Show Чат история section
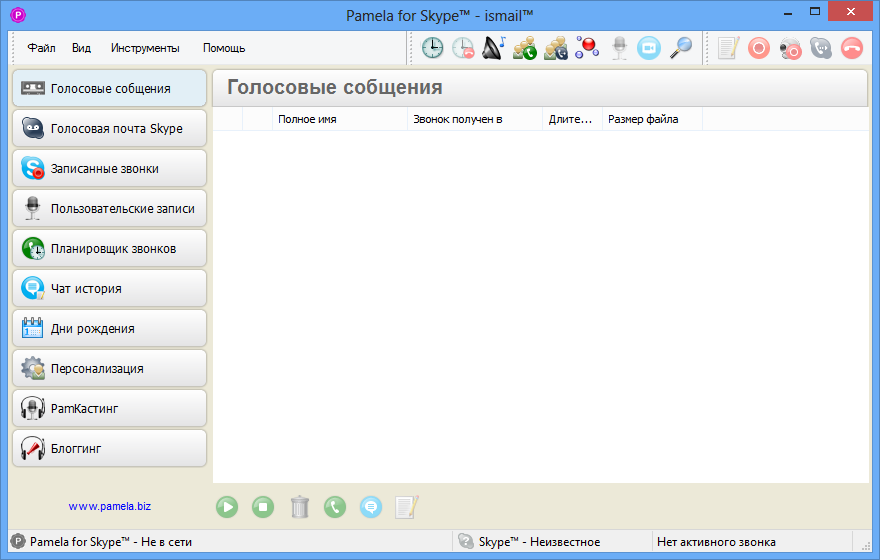This screenshot has height=560, width=880. click(109, 288)
